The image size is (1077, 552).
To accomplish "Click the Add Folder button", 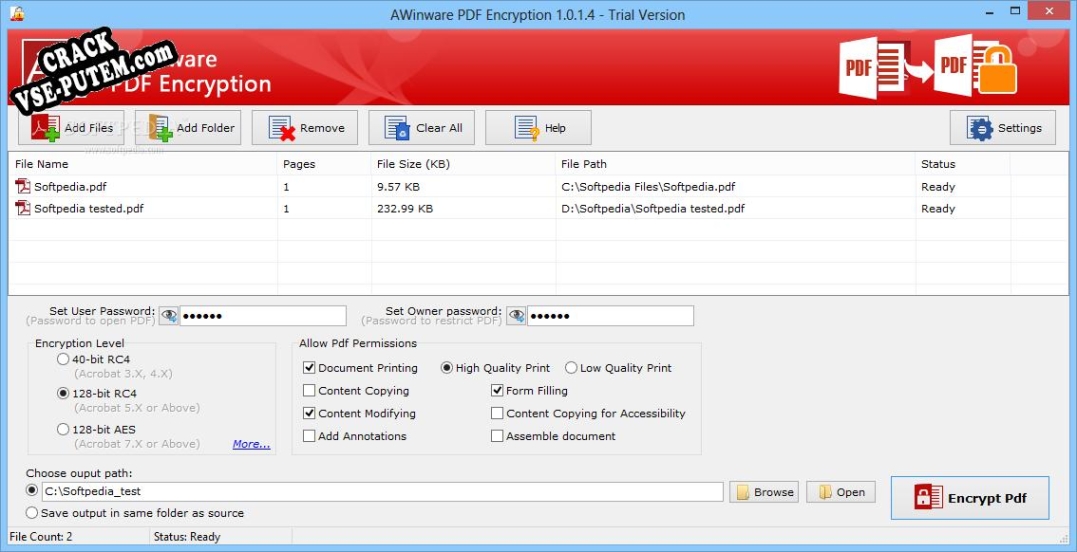I will tap(188, 128).
